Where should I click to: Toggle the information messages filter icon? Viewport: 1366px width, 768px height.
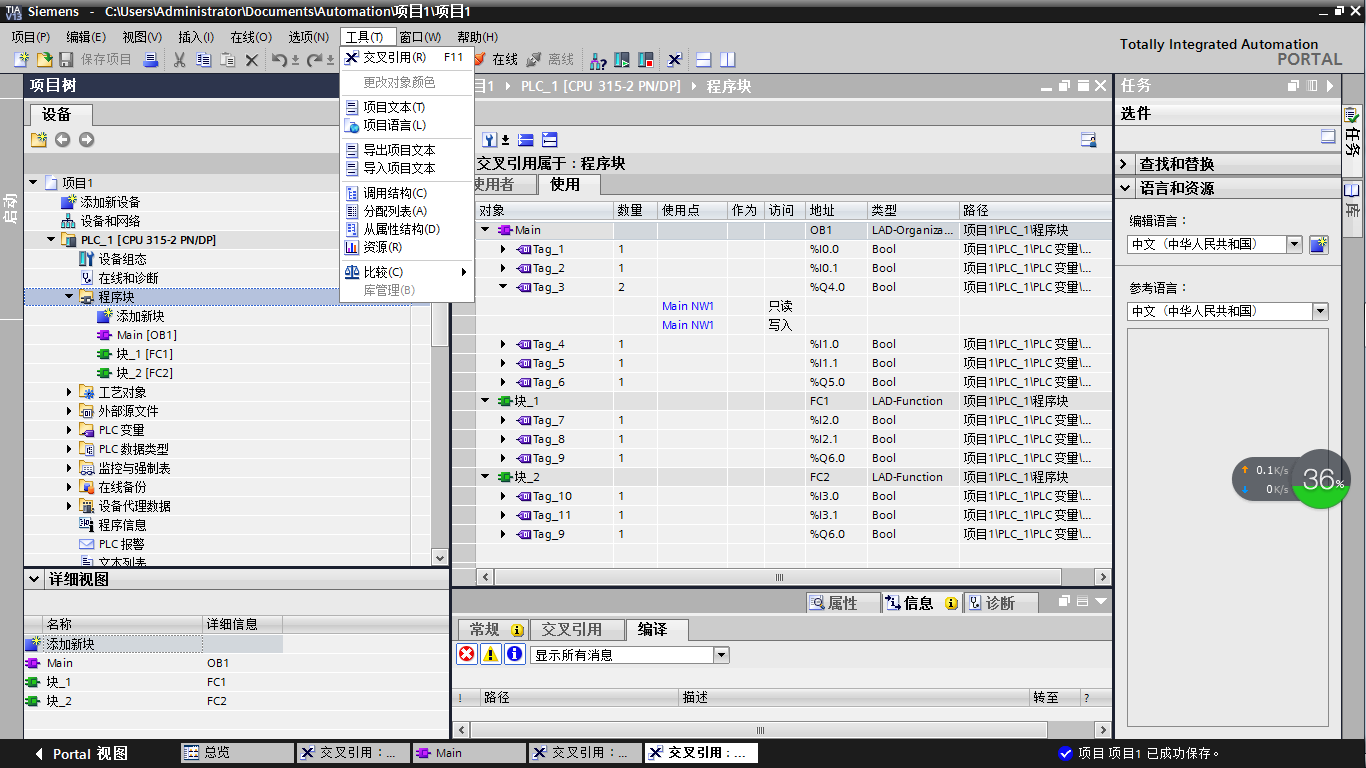(x=514, y=654)
